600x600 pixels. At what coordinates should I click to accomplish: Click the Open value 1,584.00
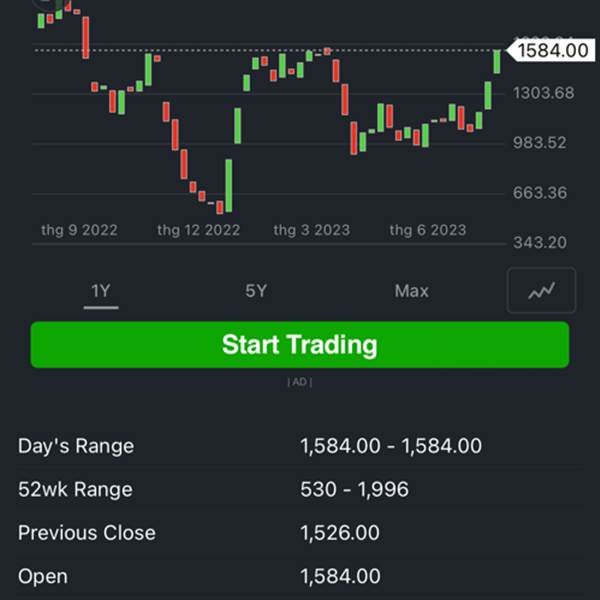[340, 576]
